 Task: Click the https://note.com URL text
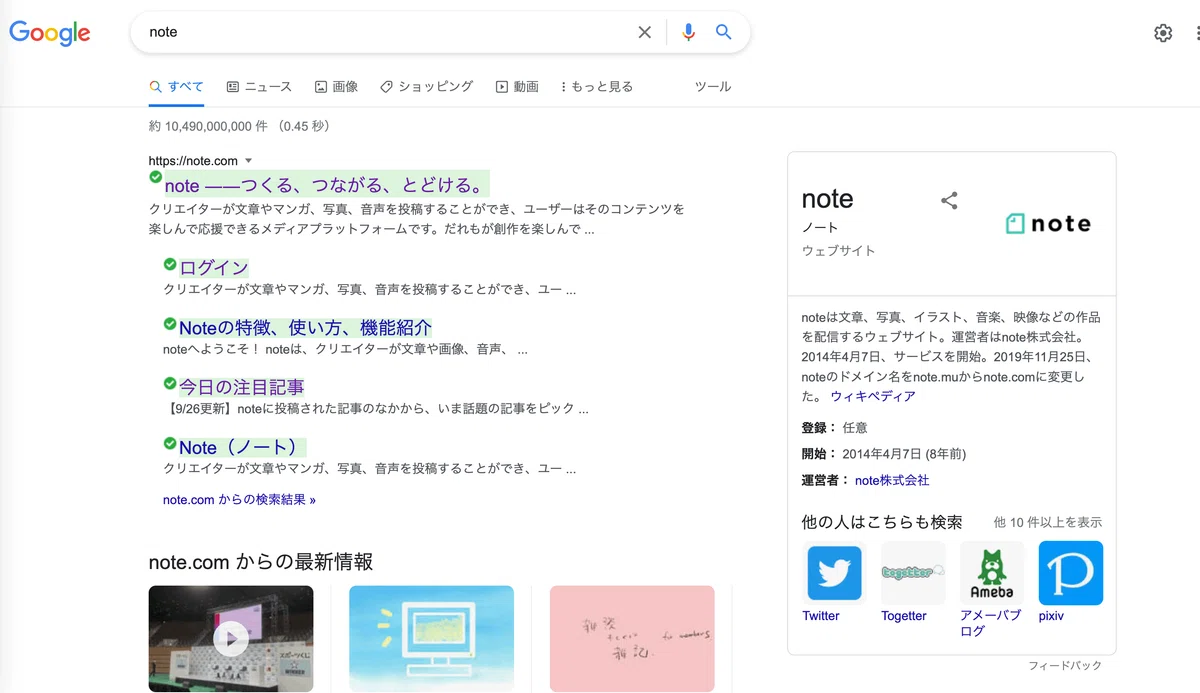click(193, 161)
